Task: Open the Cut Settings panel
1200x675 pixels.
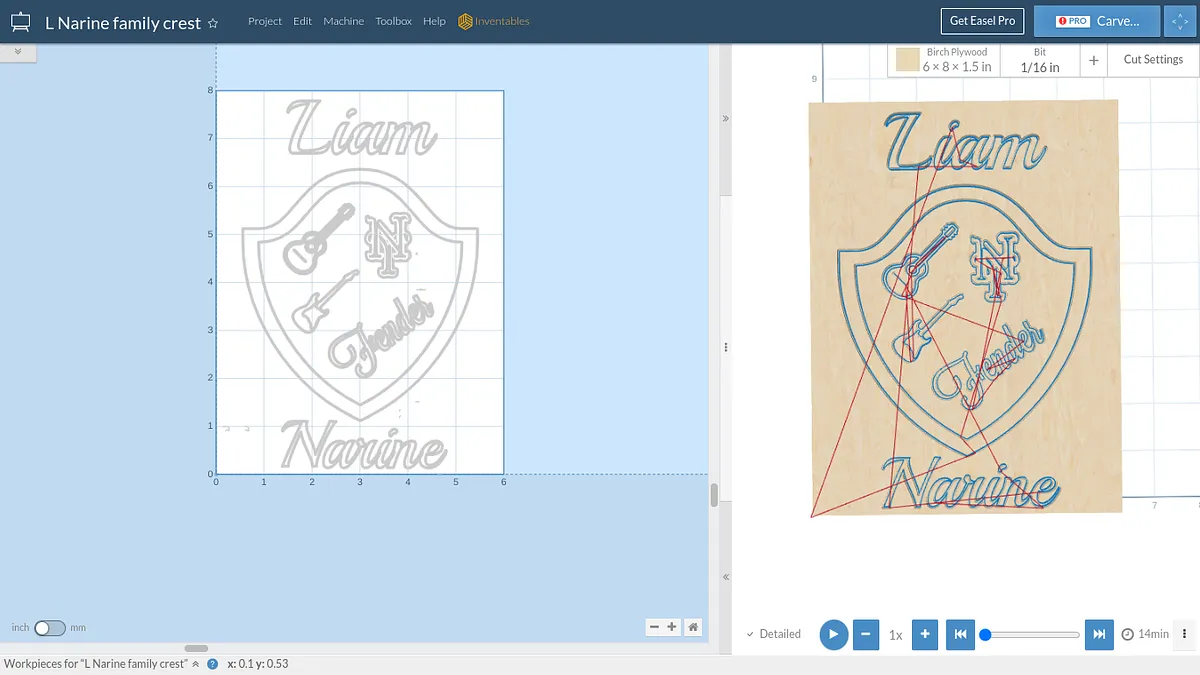Action: 1153,60
